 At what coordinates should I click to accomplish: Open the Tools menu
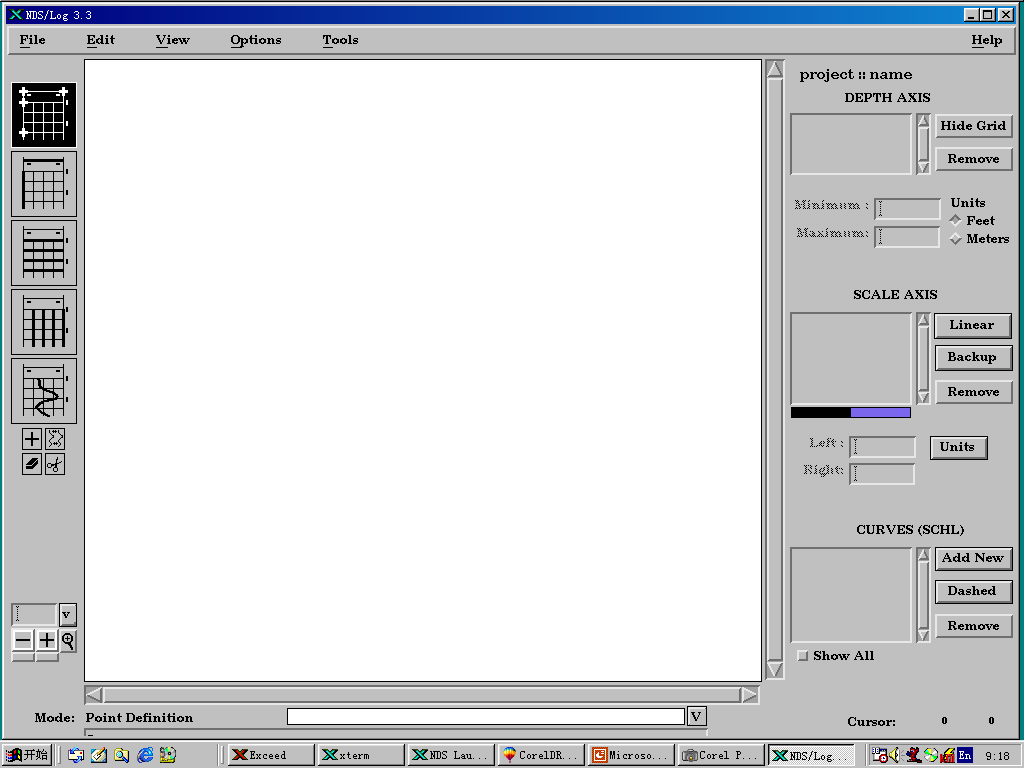coord(340,40)
